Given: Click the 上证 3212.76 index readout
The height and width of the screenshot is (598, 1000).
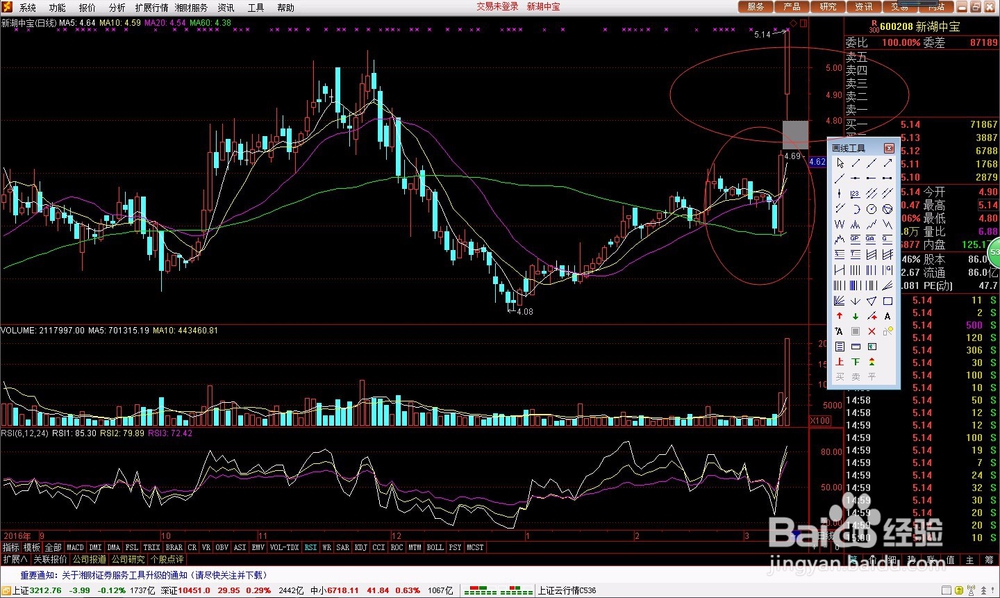Looking at the screenshot, I should (37, 590).
